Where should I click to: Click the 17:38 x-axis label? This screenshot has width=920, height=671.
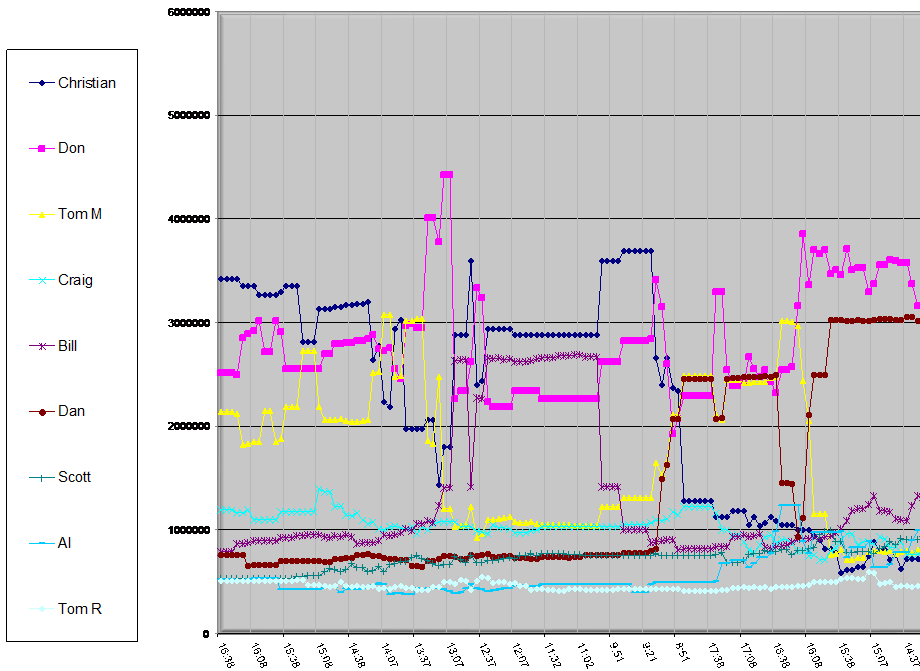[716, 655]
